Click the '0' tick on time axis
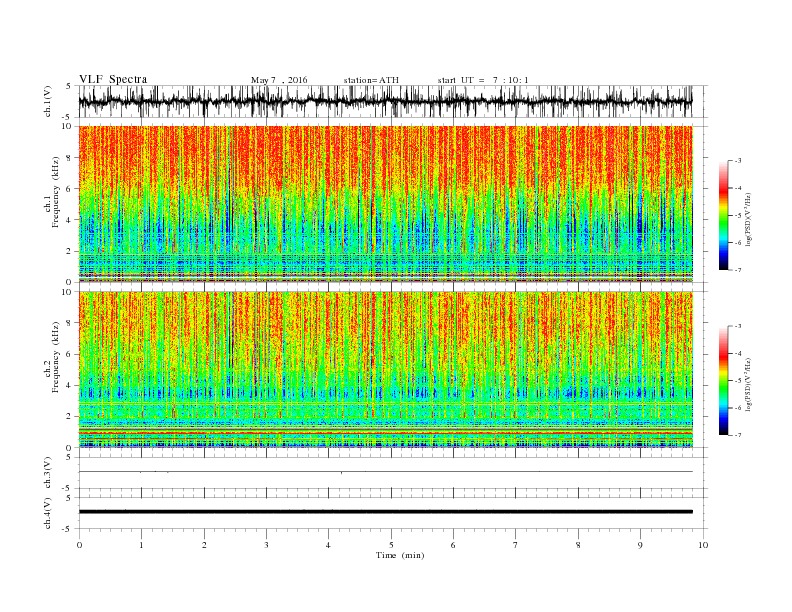Image resolution: width=792 pixels, height=612 pixels. [79, 545]
